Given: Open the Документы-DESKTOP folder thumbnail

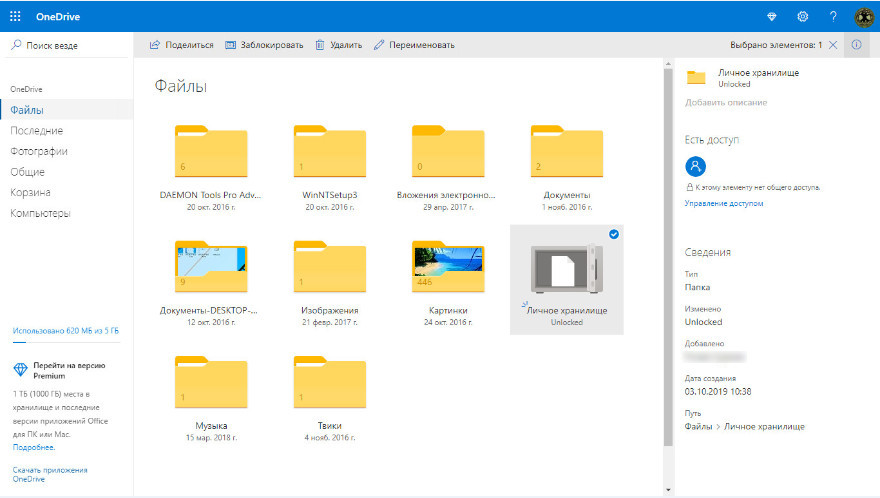Looking at the screenshot, I should (x=211, y=266).
